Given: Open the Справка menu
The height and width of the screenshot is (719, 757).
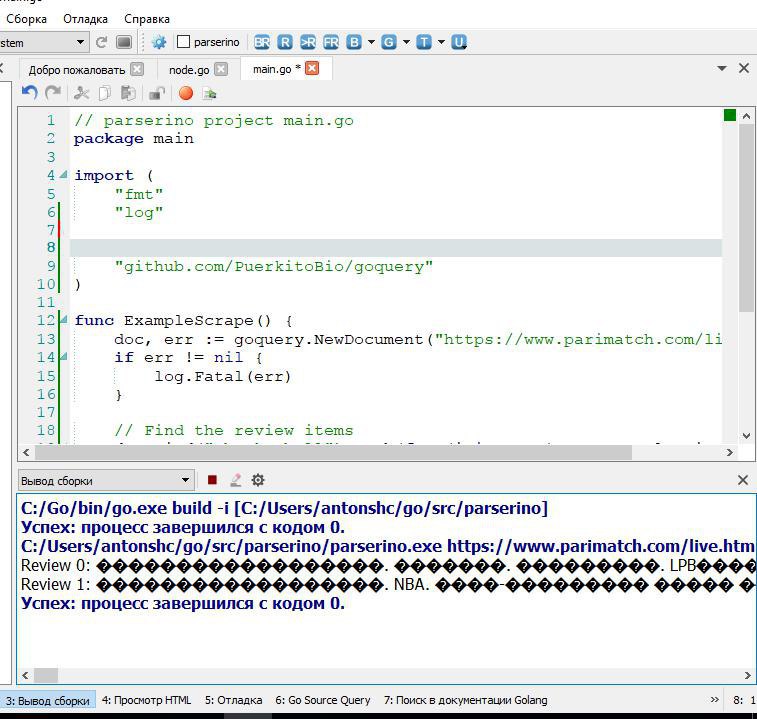Looking at the screenshot, I should point(147,18).
